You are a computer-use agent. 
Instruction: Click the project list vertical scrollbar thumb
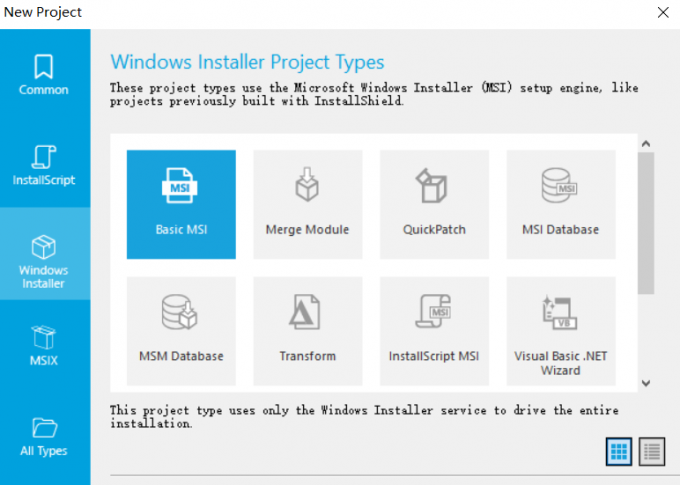click(646, 223)
